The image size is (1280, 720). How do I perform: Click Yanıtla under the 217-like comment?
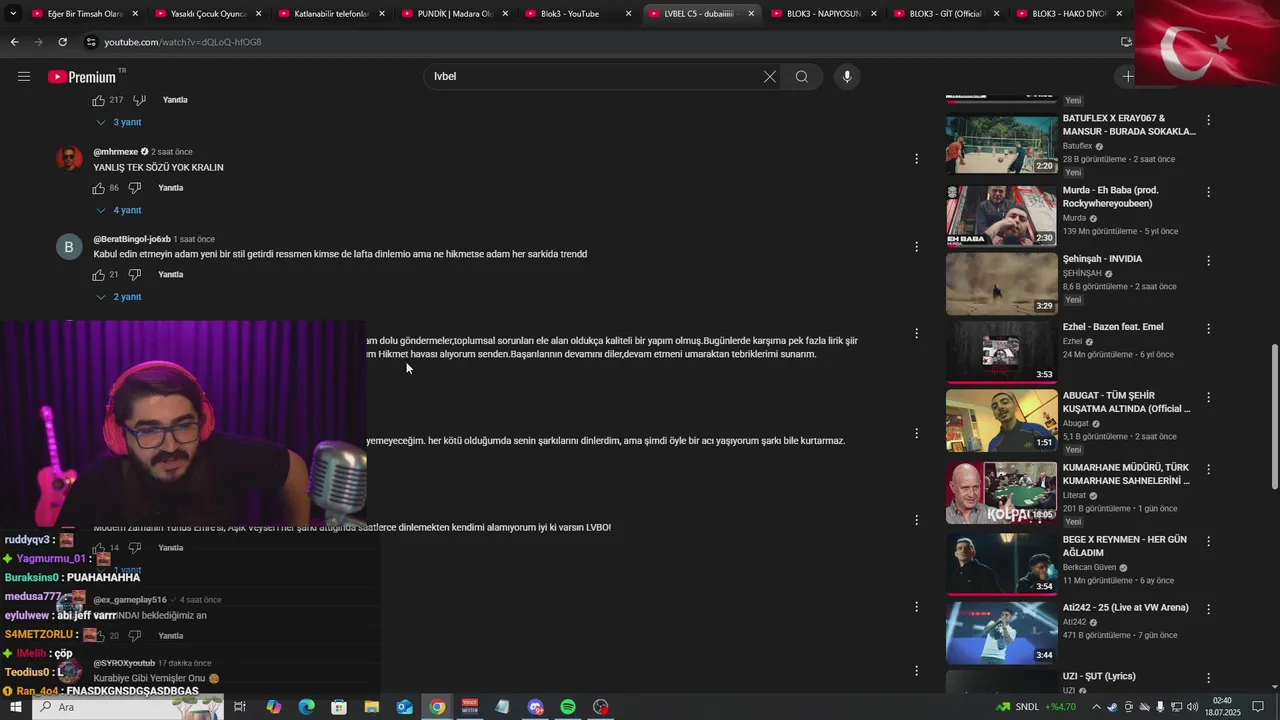click(175, 100)
